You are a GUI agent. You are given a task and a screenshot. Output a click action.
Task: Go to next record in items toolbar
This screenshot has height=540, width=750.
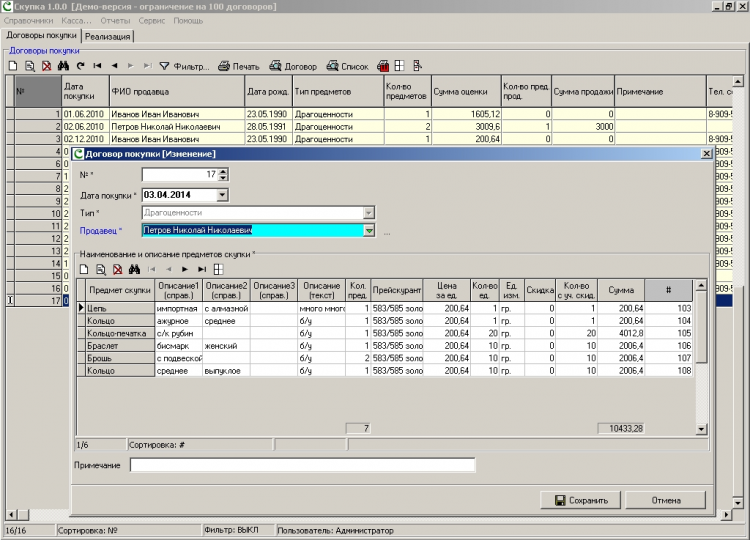point(184,269)
